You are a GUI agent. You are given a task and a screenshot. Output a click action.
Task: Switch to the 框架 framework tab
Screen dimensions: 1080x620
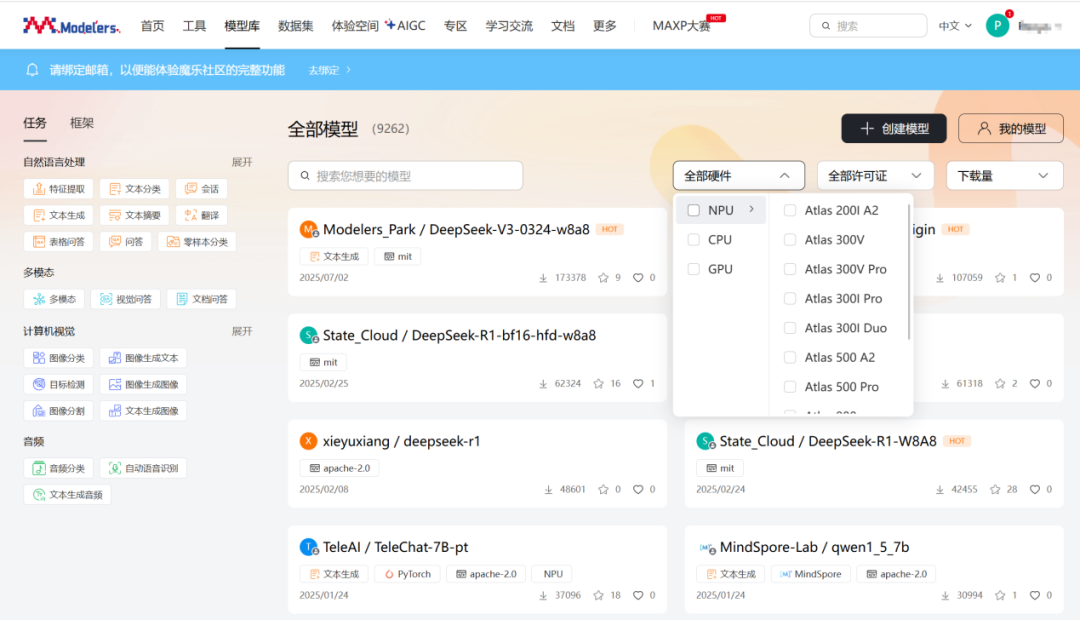[x=81, y=123]
